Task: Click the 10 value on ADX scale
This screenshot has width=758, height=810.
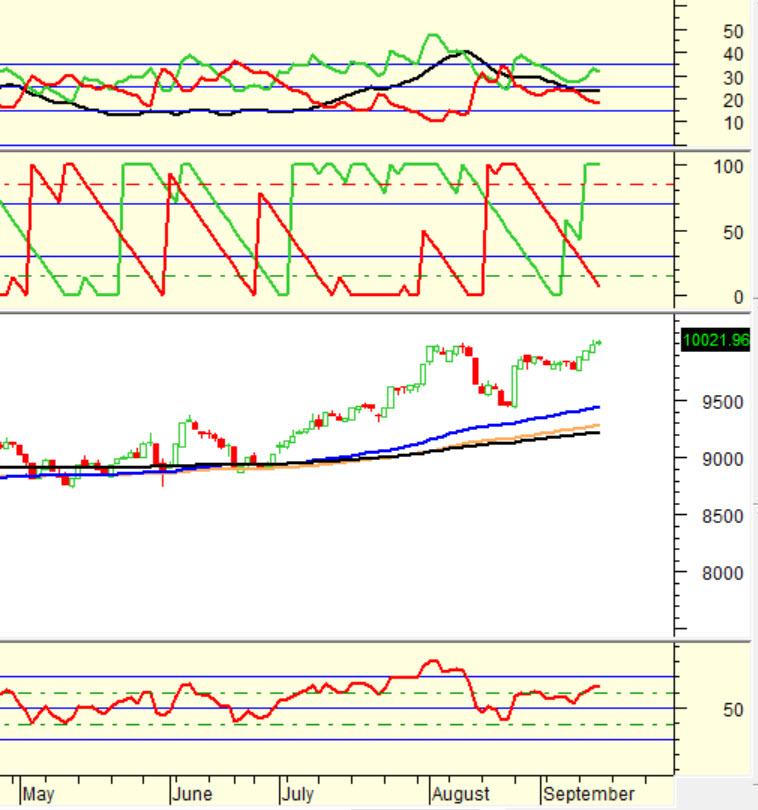Action: (733, 123)
